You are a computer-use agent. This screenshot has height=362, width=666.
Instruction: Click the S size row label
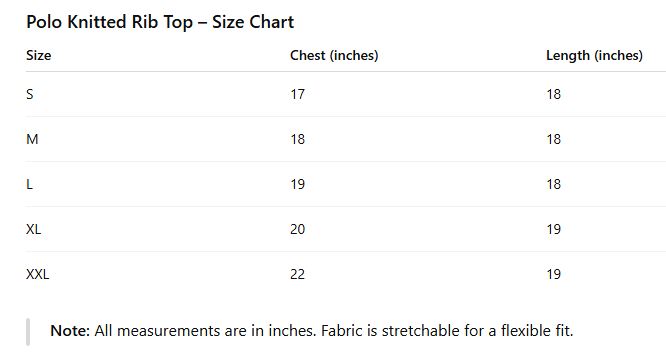coord(30,94)
